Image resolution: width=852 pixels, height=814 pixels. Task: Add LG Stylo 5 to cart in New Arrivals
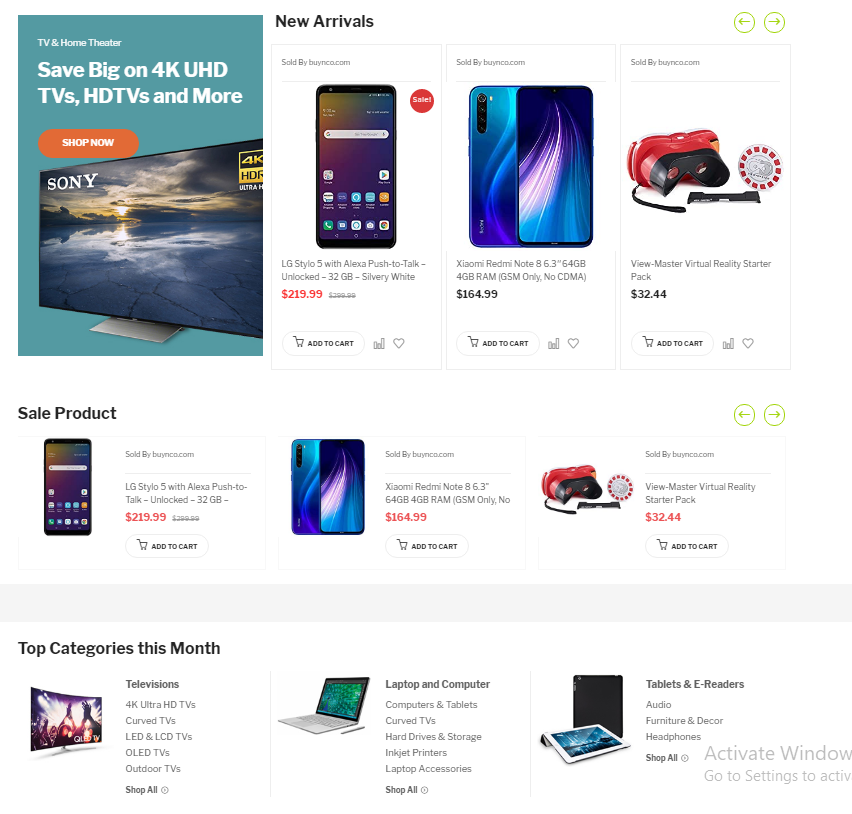click(x=323, y=343)
